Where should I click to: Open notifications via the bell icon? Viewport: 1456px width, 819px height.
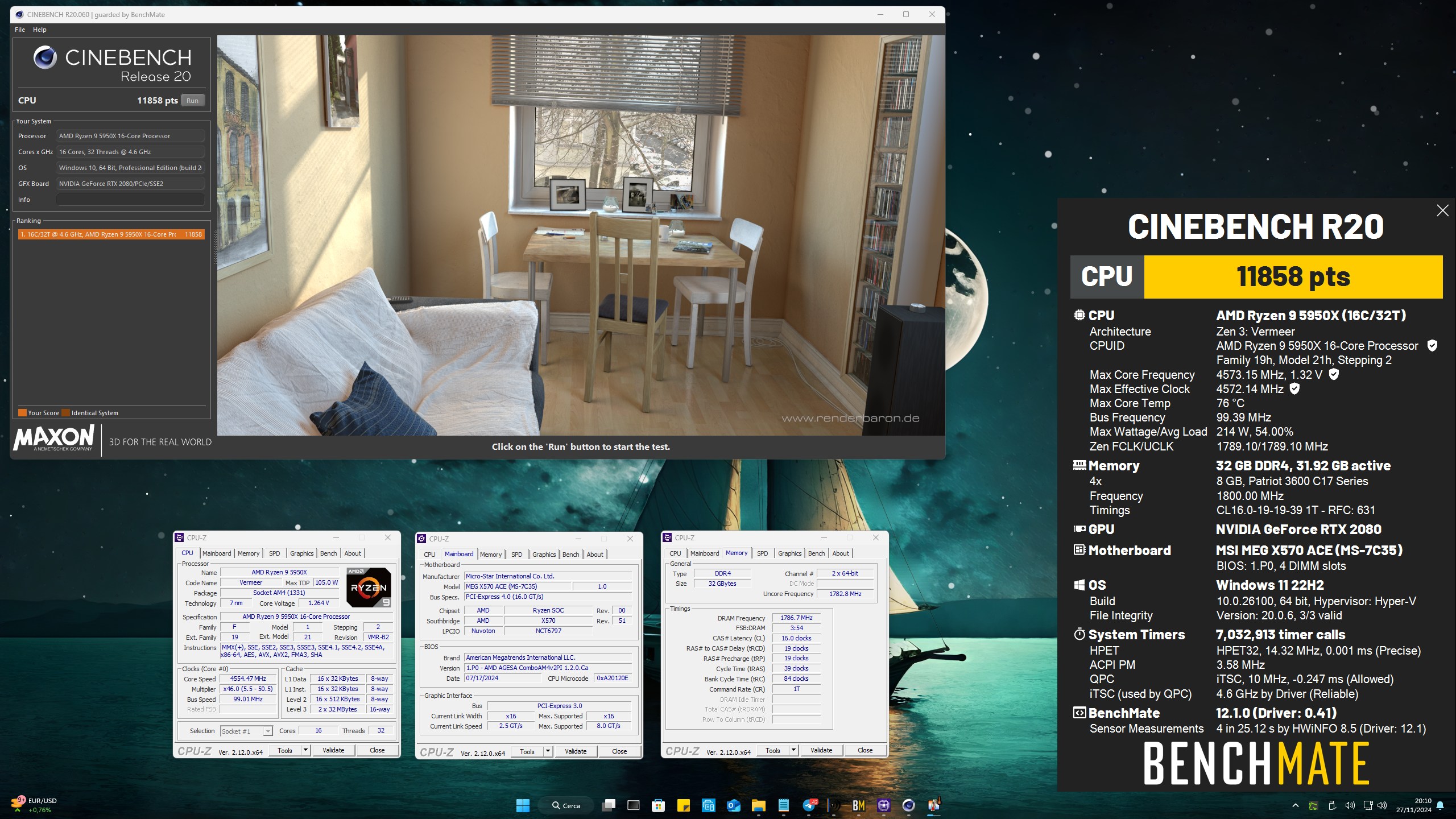tap(1440, 805)
